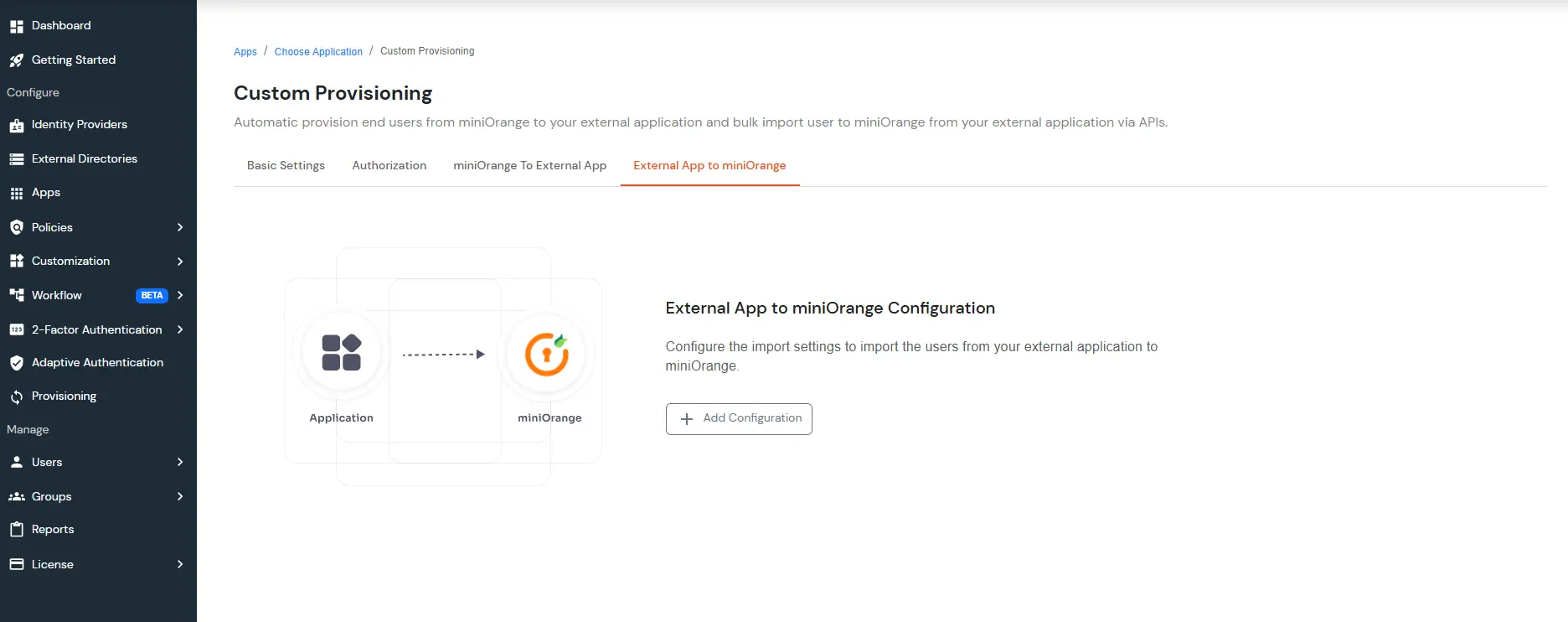Click the Add Configuration button
The image size is (1568, 622).
tap(739, 419)
